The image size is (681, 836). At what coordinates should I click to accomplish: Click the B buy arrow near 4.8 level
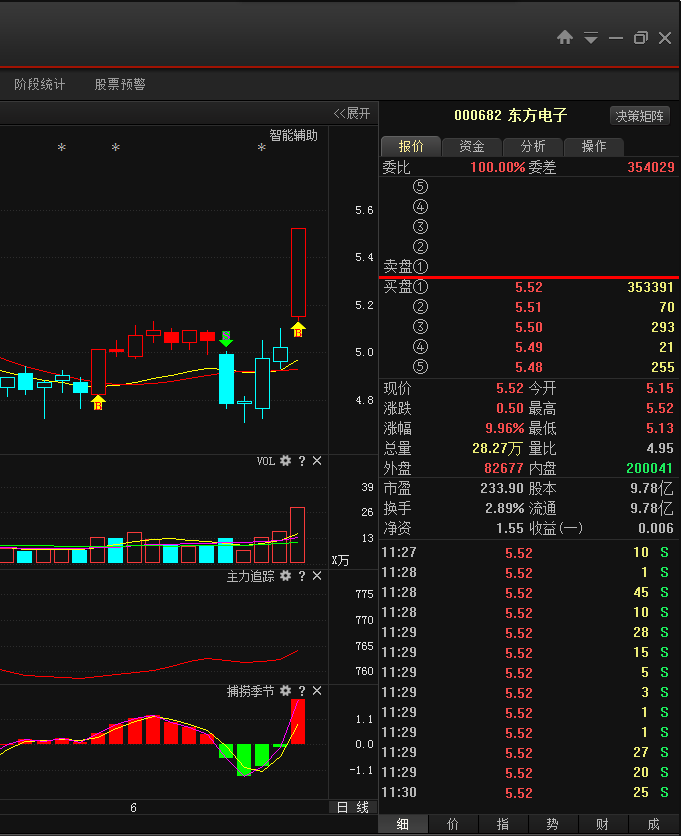(x=98, y=403)
